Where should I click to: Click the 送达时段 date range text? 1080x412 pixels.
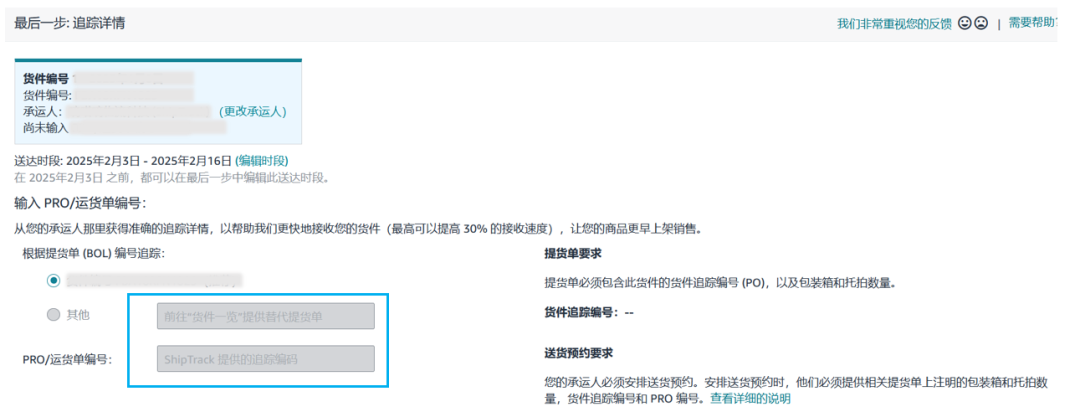(x=123, y=161)
